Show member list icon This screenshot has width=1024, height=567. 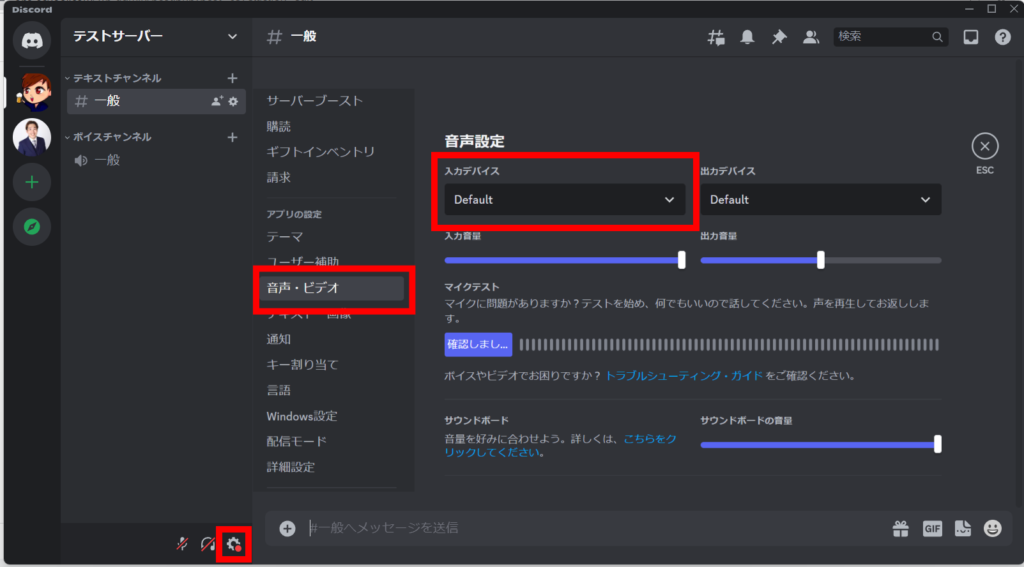(810, 37)
